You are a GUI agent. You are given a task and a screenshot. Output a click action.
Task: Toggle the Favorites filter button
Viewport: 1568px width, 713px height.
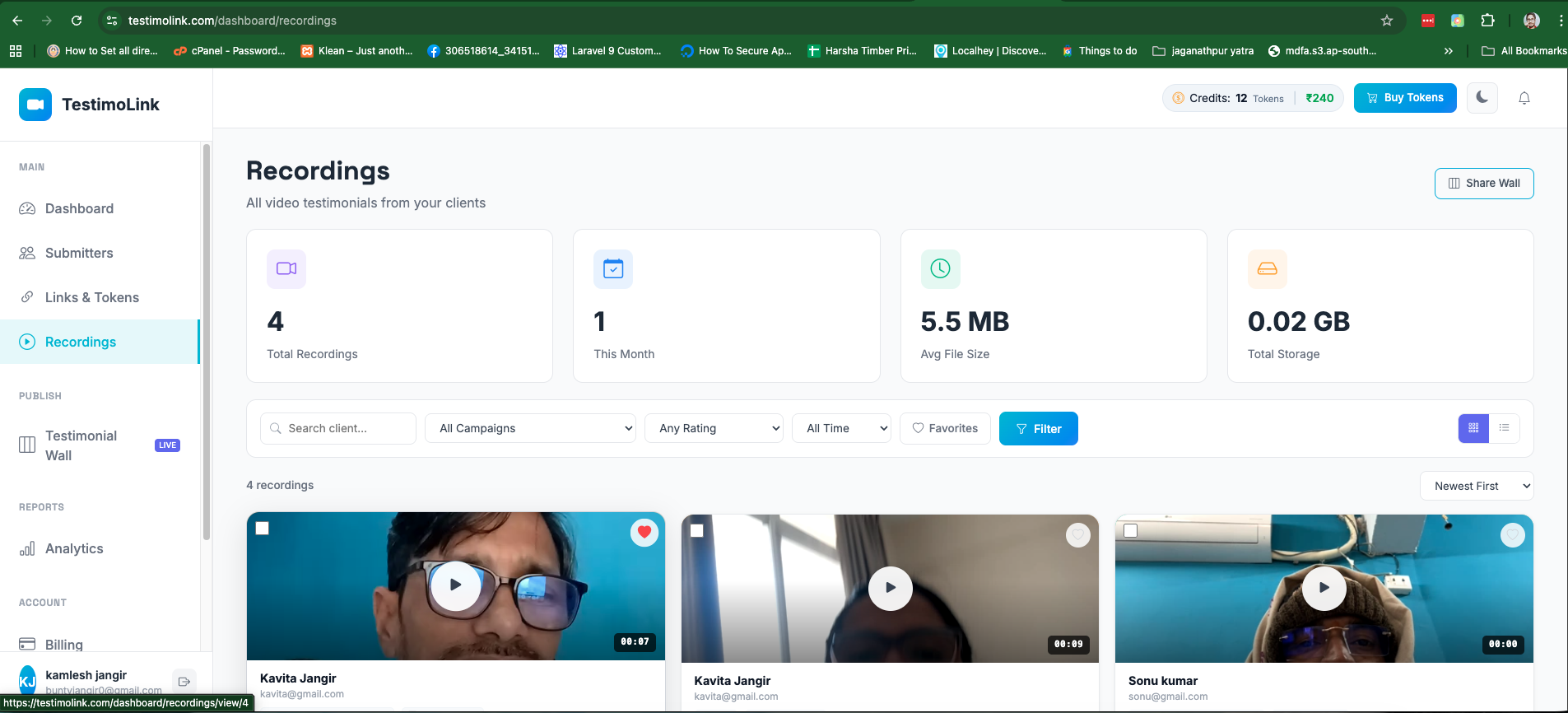pyautogui.click(x=945, y=428)
